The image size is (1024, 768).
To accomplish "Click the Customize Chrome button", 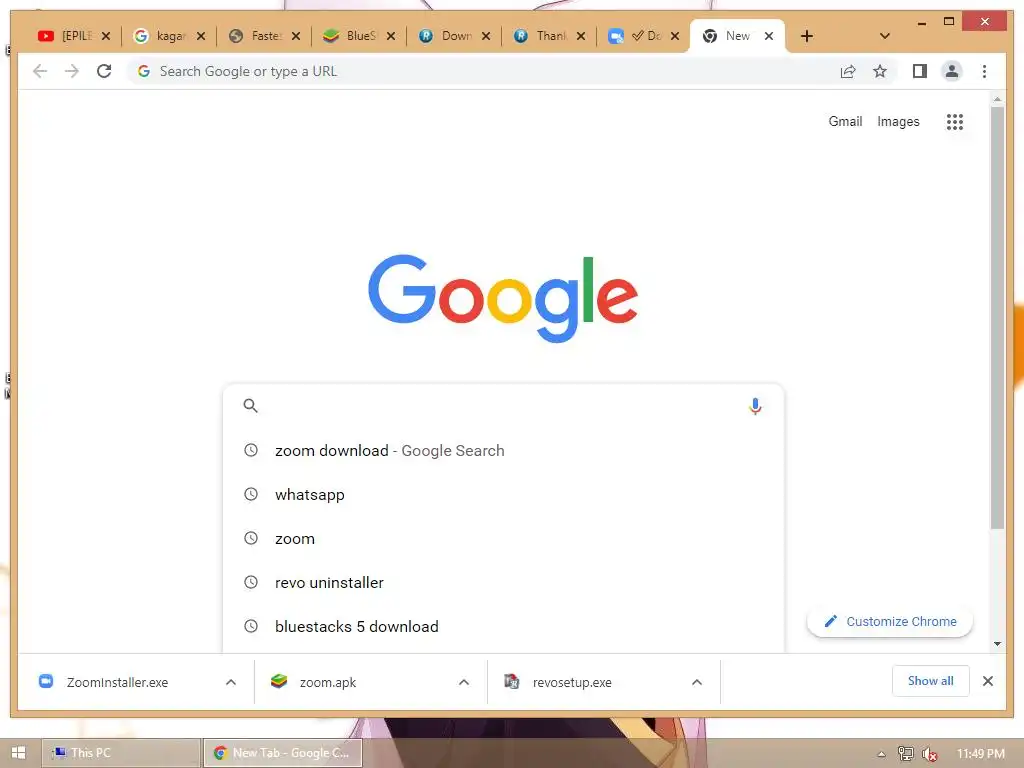I will 889,621.
